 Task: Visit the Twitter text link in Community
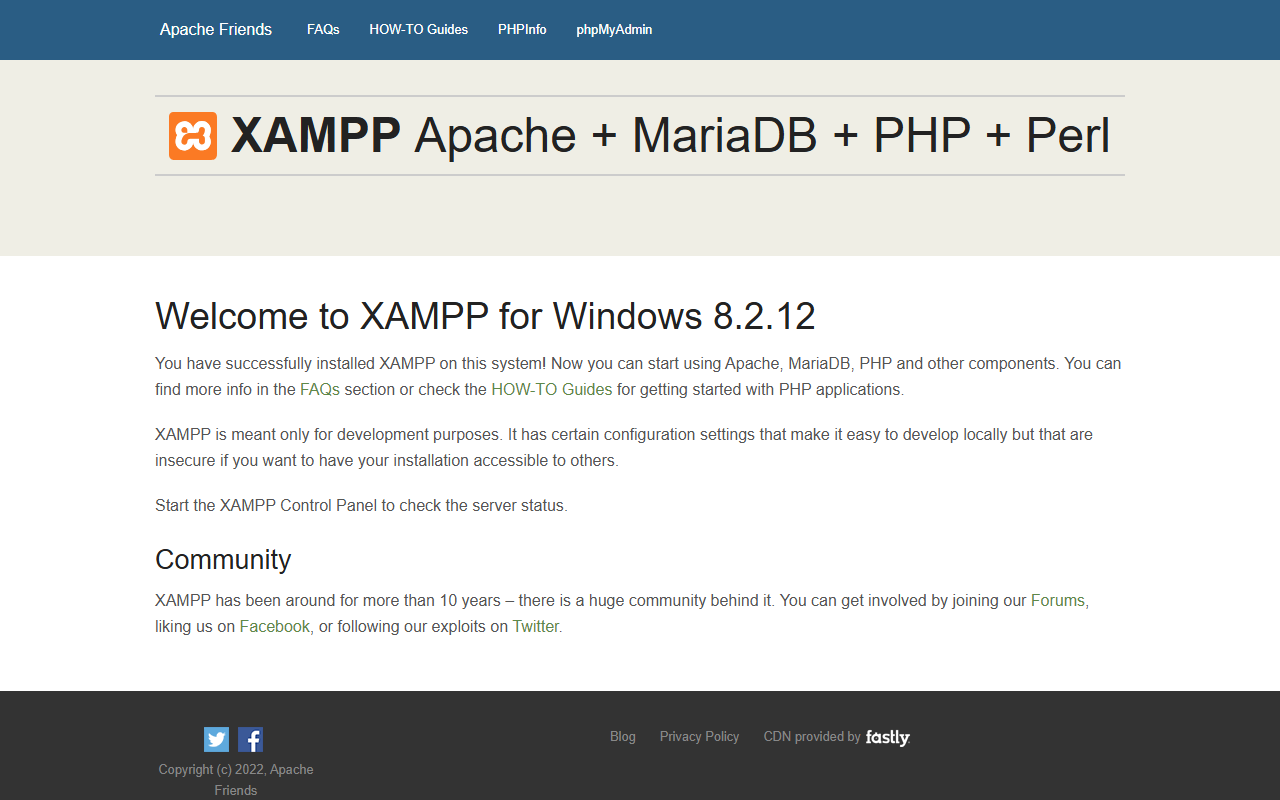pyautogui.click(x=536, y=626)
